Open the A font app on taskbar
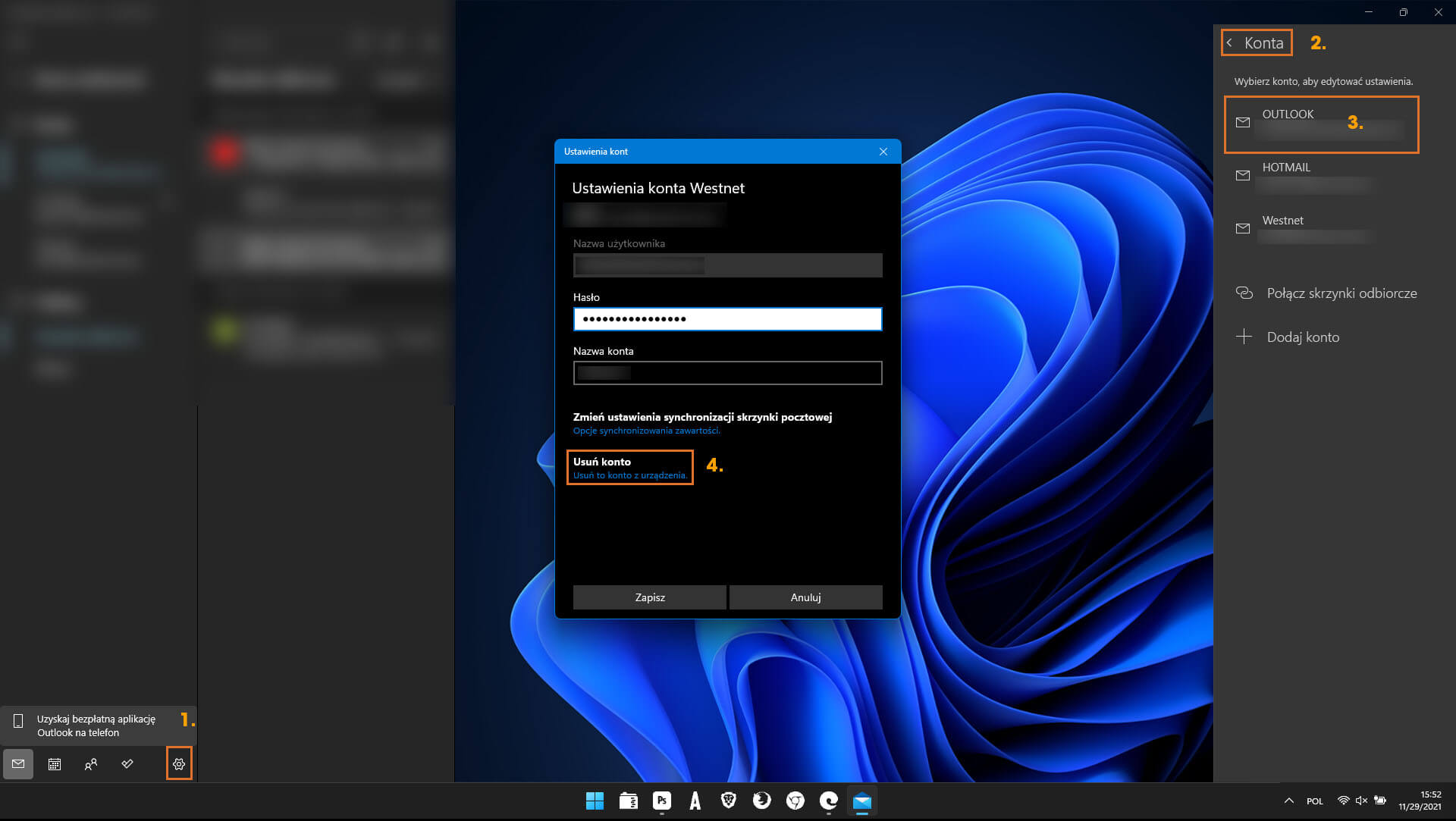1456x821 pixels. pyautogui.click(x=695, y=801)
